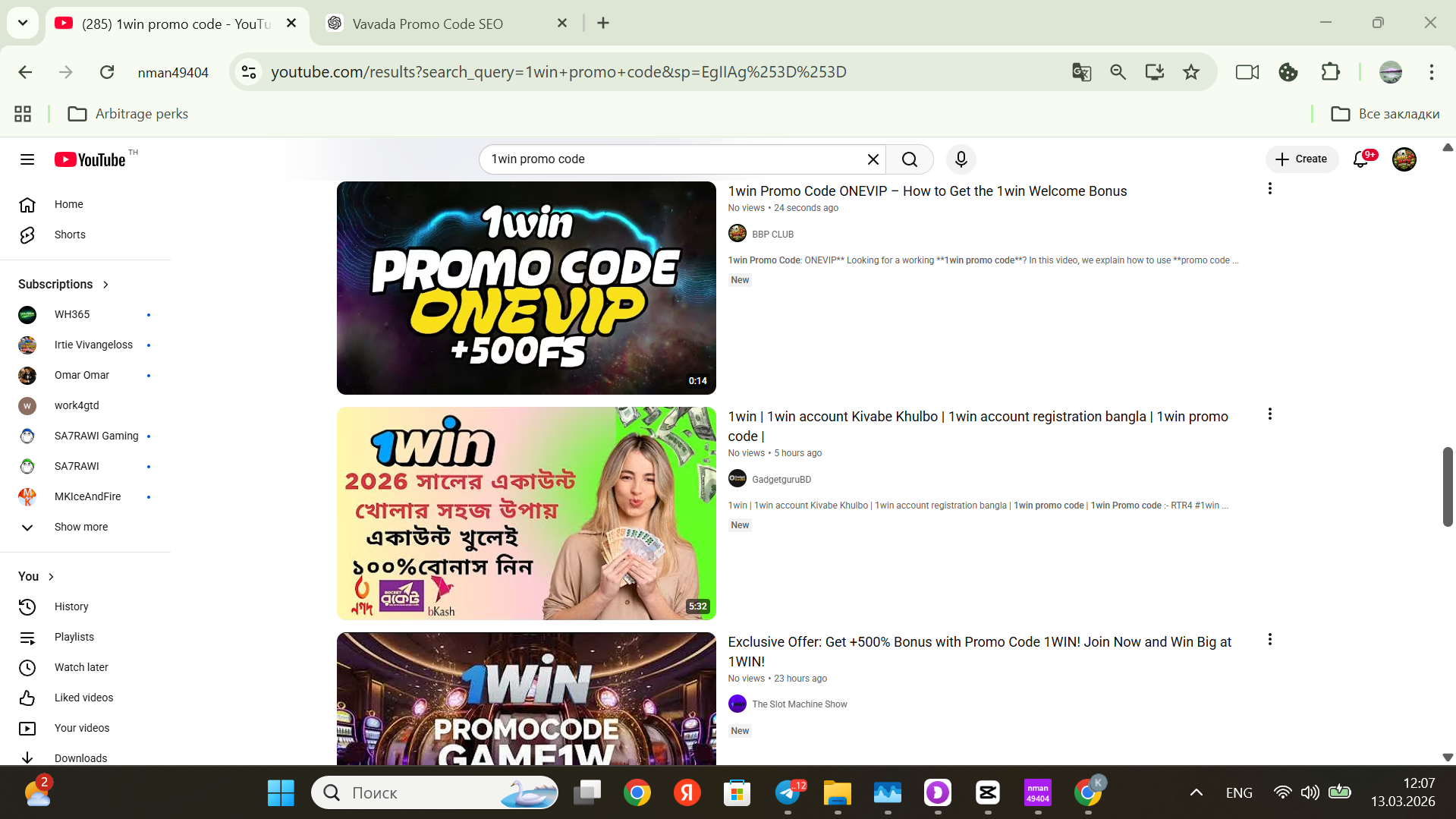The image size is (1456, 819).
Task: Open the install app icon in address bar
Action: pyautogui.click(x=1155, y=72)
